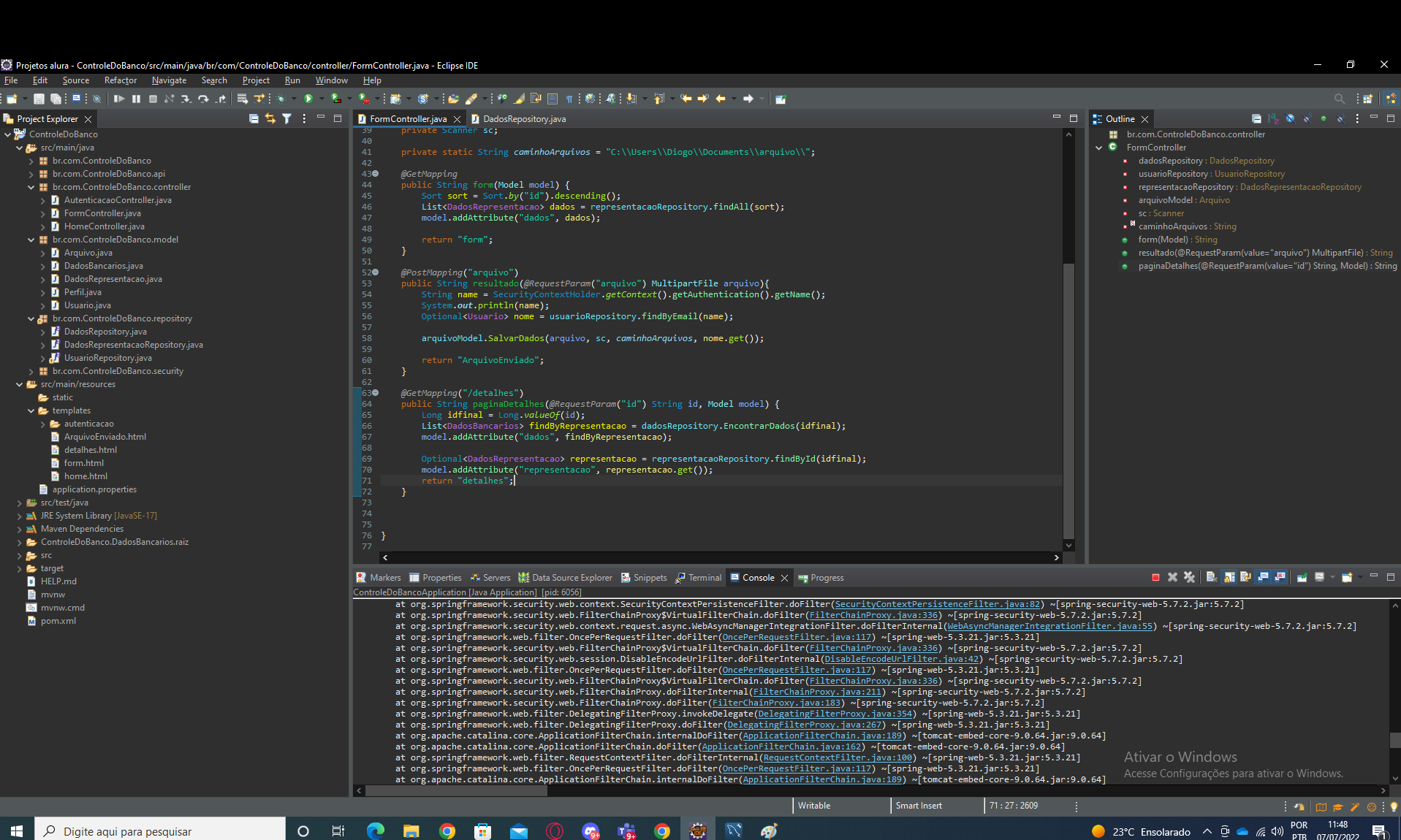
Task: Collapse all nodes in Project Explorer
Action: (254, 118)
